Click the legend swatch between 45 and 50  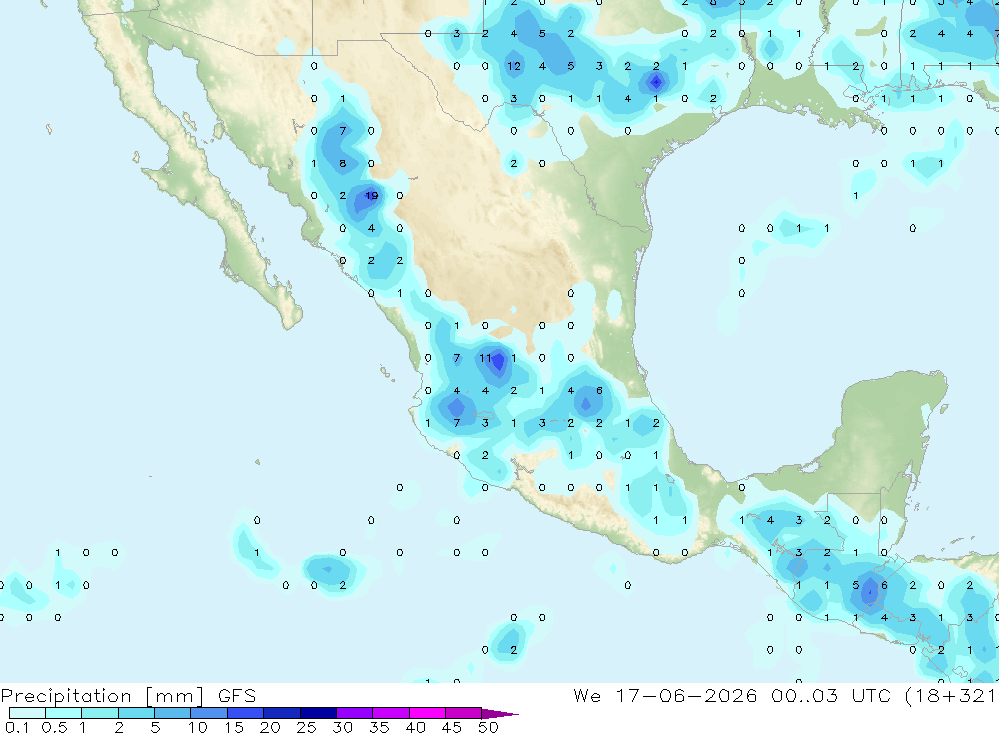tap(463, 713)
